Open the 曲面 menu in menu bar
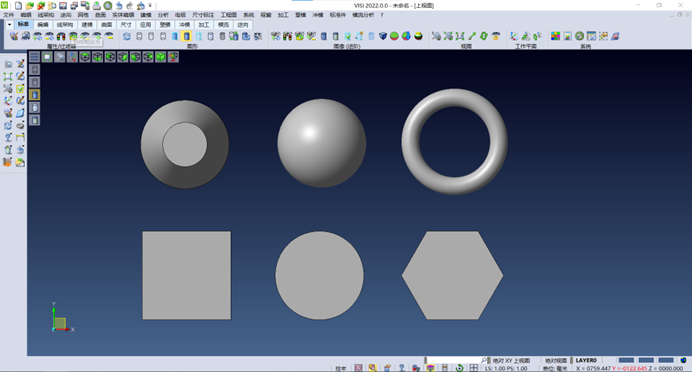Image resolution: width=692 pixels, height=372 pixels. pos(100,15)
